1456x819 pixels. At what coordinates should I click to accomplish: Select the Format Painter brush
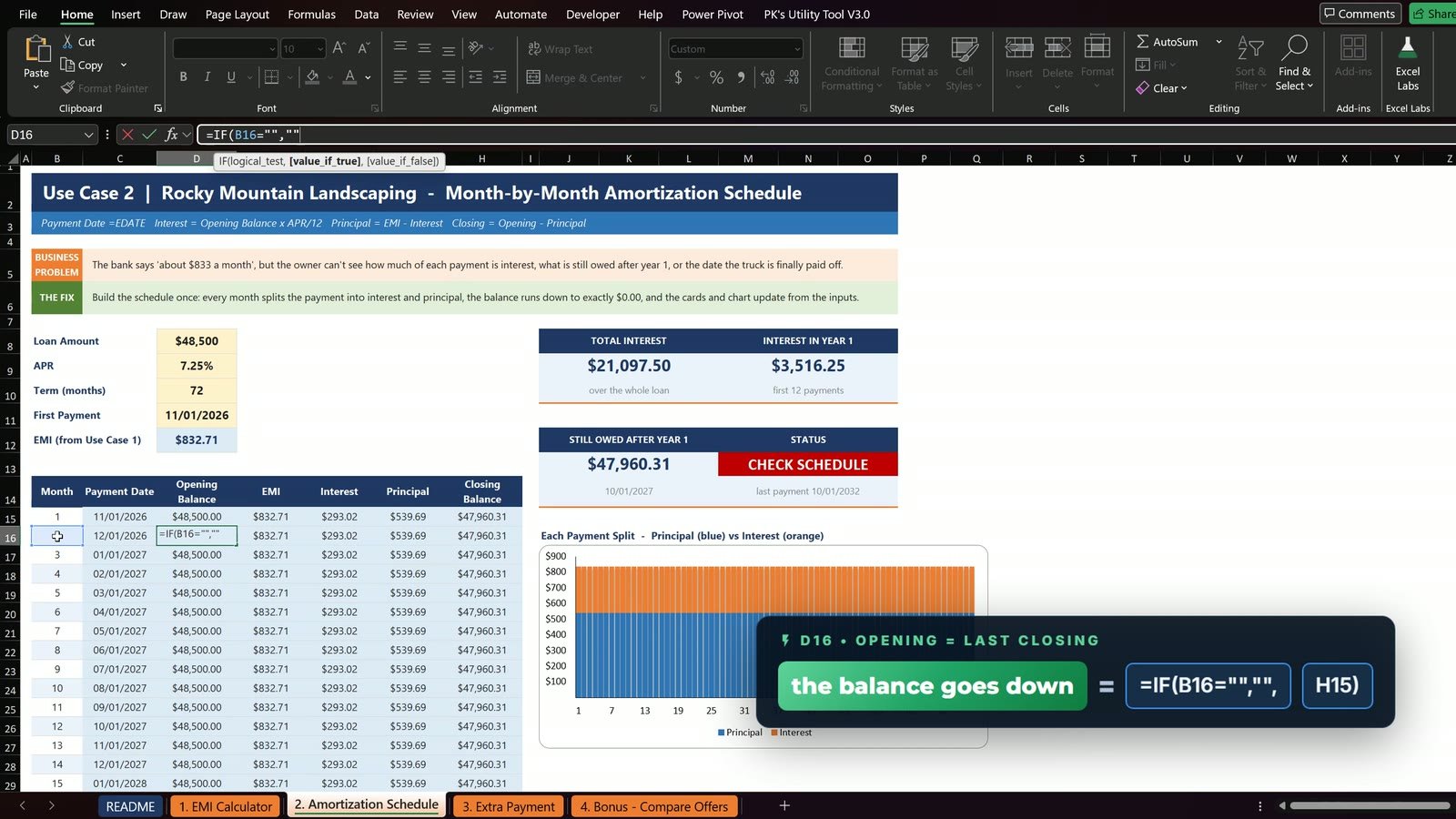click(x=67, y=87)
